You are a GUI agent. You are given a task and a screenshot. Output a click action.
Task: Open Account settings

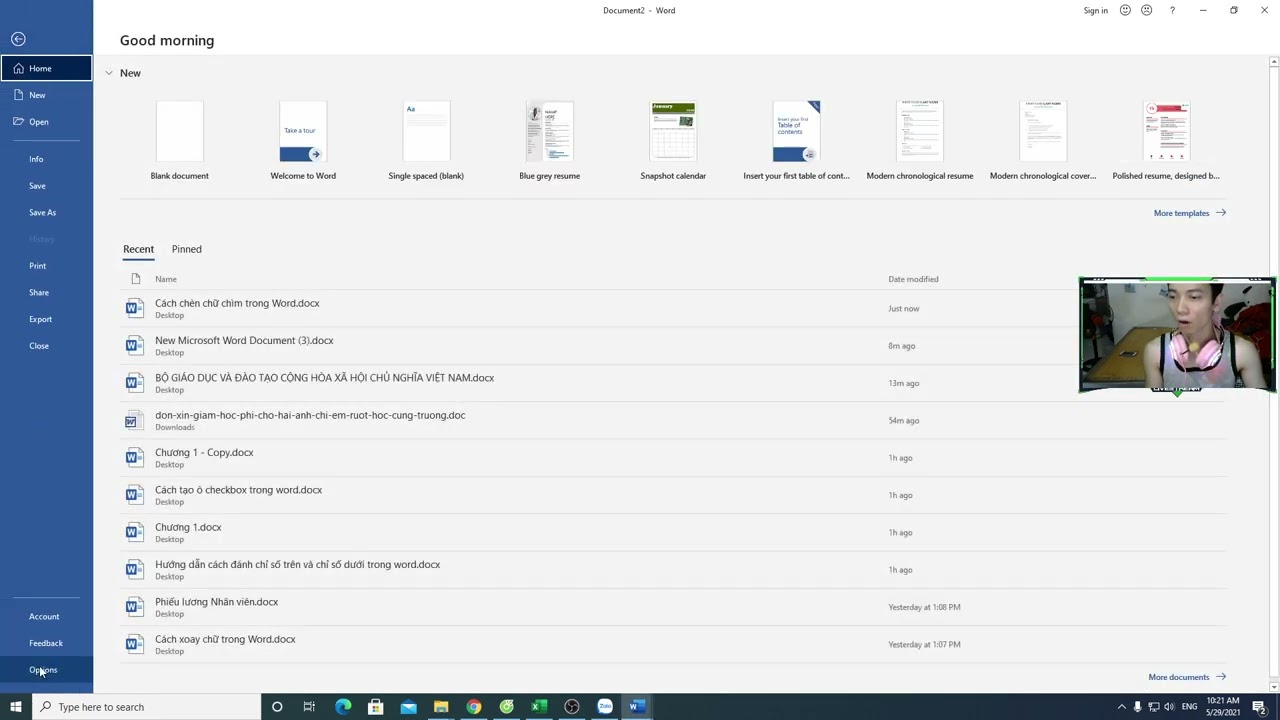(x=46, y=616)
